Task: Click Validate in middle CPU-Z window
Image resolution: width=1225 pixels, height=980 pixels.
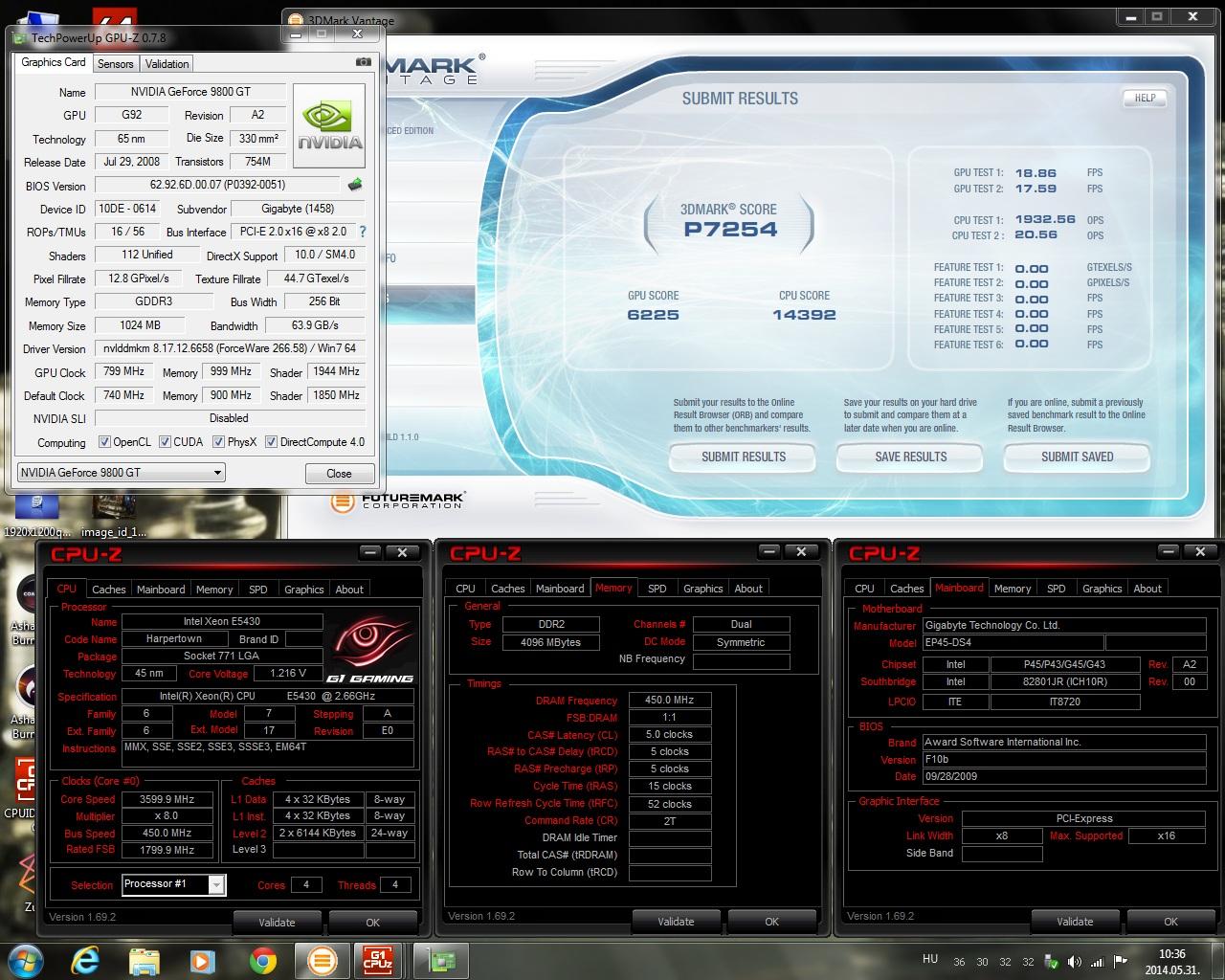Action: [676, 922]
